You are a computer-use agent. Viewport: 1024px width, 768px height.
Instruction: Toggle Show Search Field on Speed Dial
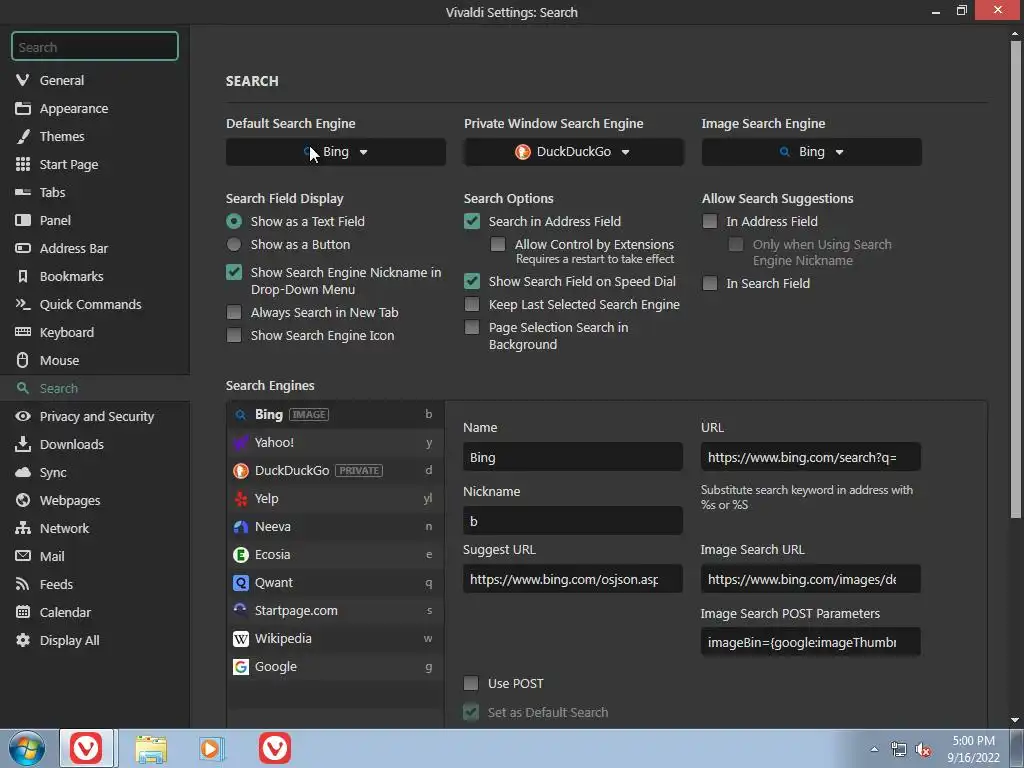472,281
